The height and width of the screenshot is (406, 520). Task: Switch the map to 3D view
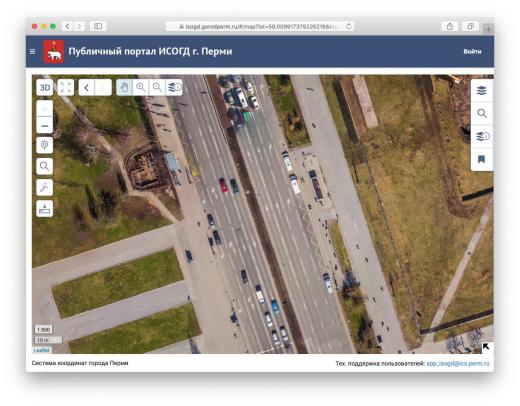coord(44,88)
